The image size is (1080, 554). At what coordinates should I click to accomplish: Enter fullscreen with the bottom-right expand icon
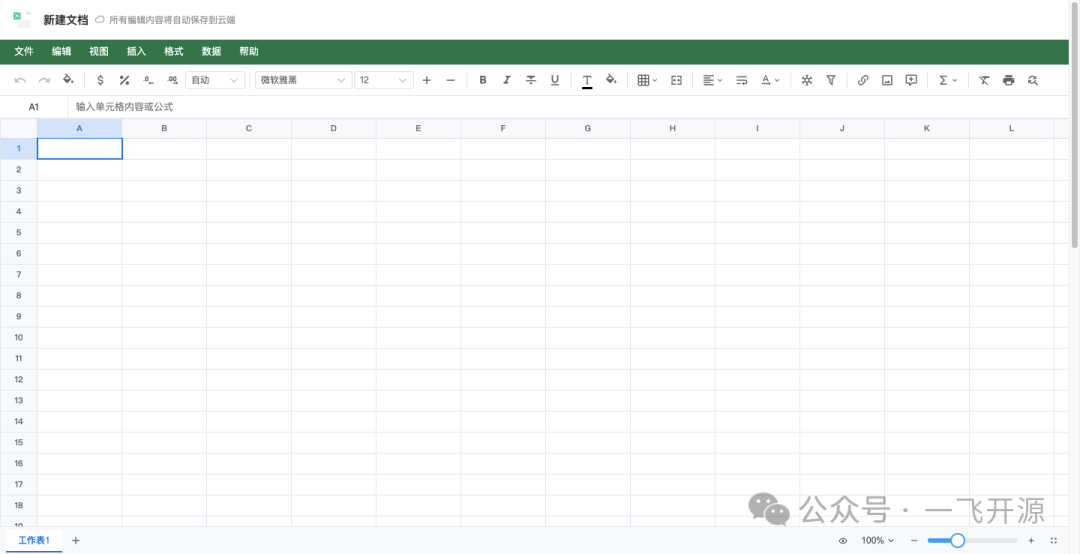point(1053,541)
